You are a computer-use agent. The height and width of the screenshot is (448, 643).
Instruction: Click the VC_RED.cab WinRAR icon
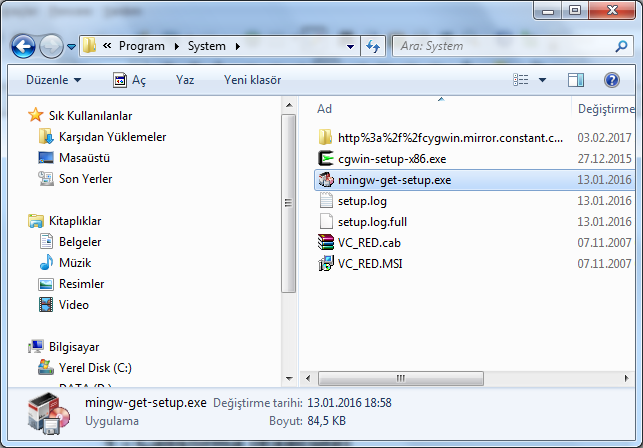(x=326, y=242)
